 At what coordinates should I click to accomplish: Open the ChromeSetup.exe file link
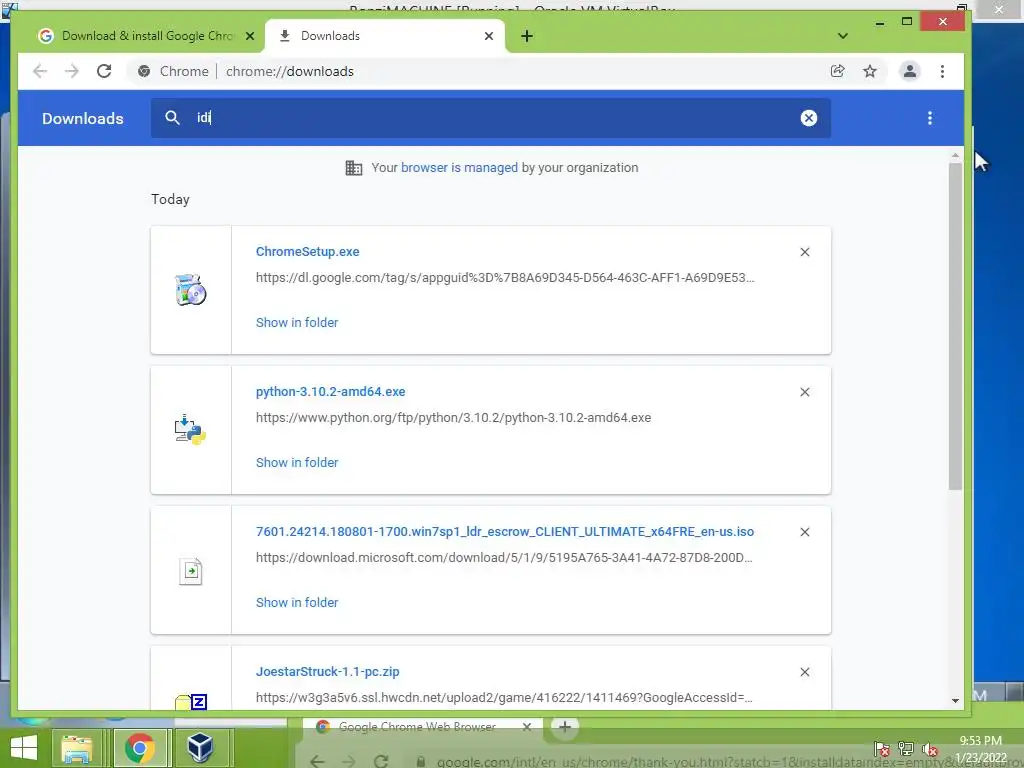[x=308, y=251]
